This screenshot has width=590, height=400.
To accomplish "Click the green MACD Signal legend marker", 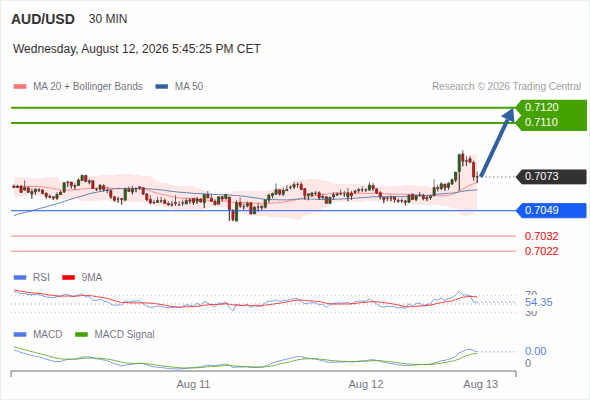I will (x=81, y=334).
